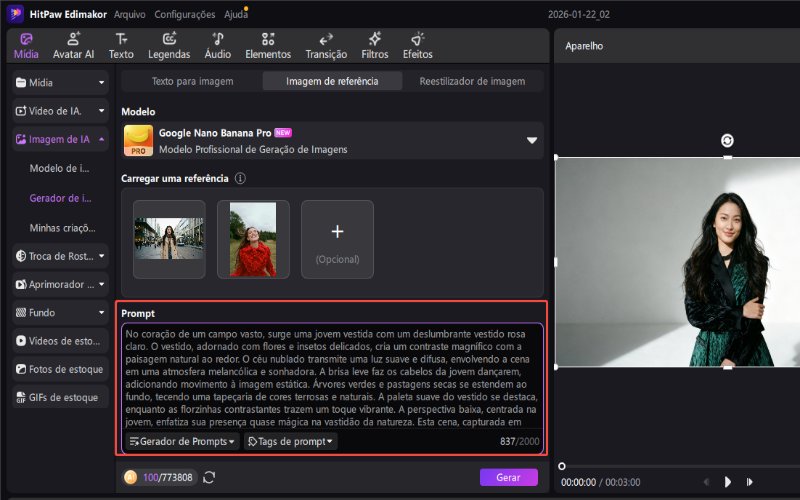The image size is (800, 500).
Task: Switch to Imagem de referência tab
Action: tap(332, 81)
